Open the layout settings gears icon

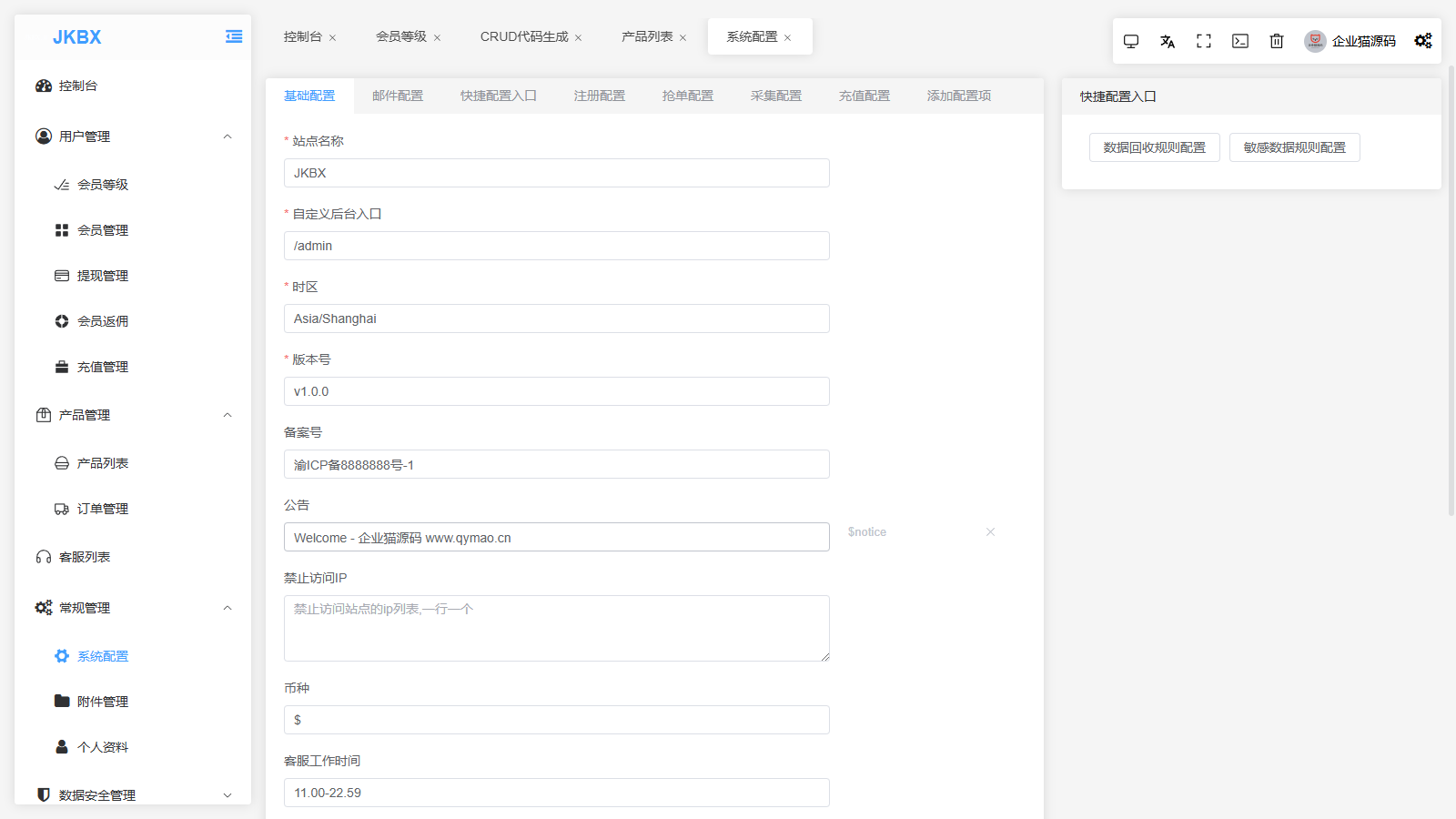point(1423,41)
